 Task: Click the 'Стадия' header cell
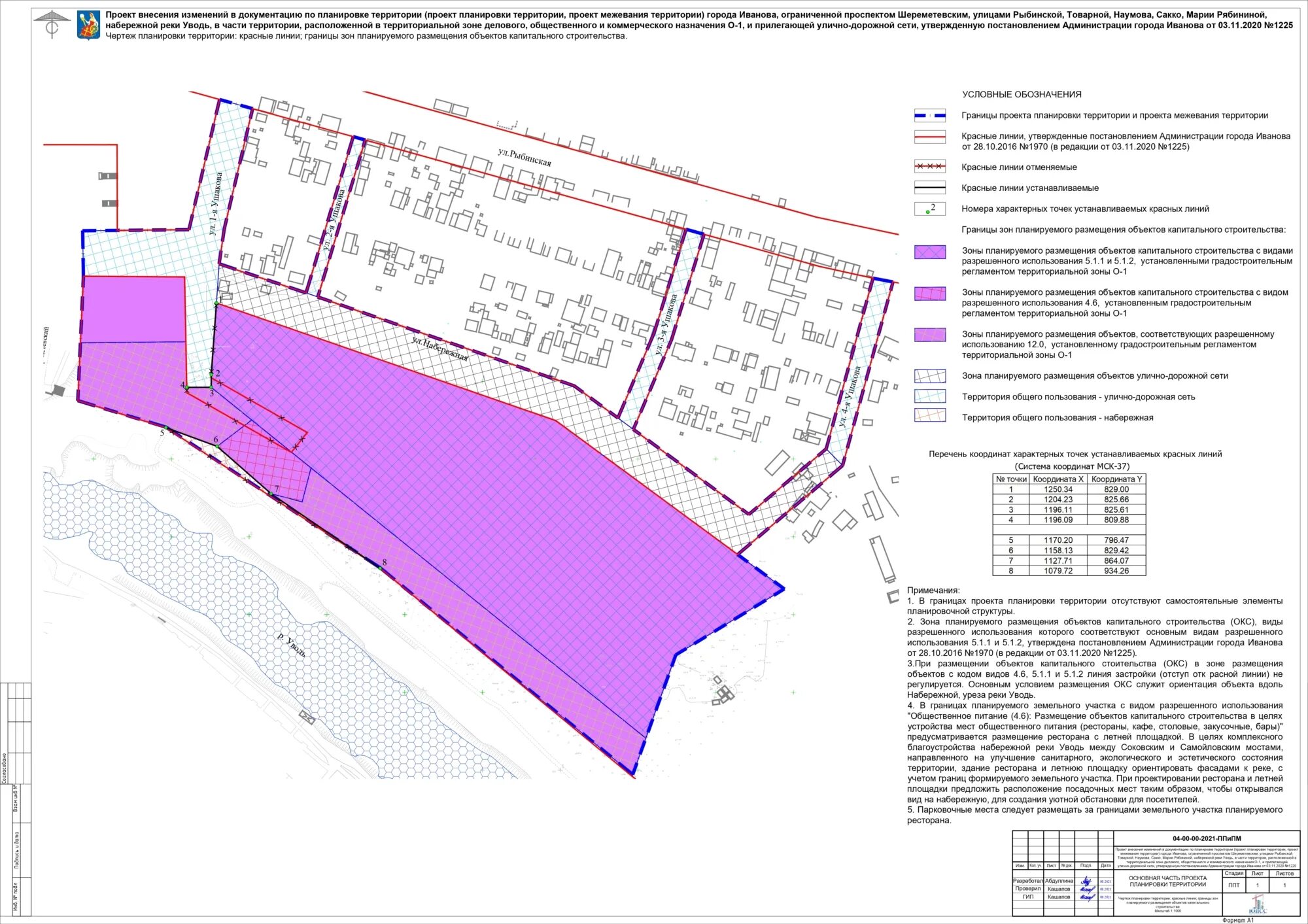coord(1233,874)
